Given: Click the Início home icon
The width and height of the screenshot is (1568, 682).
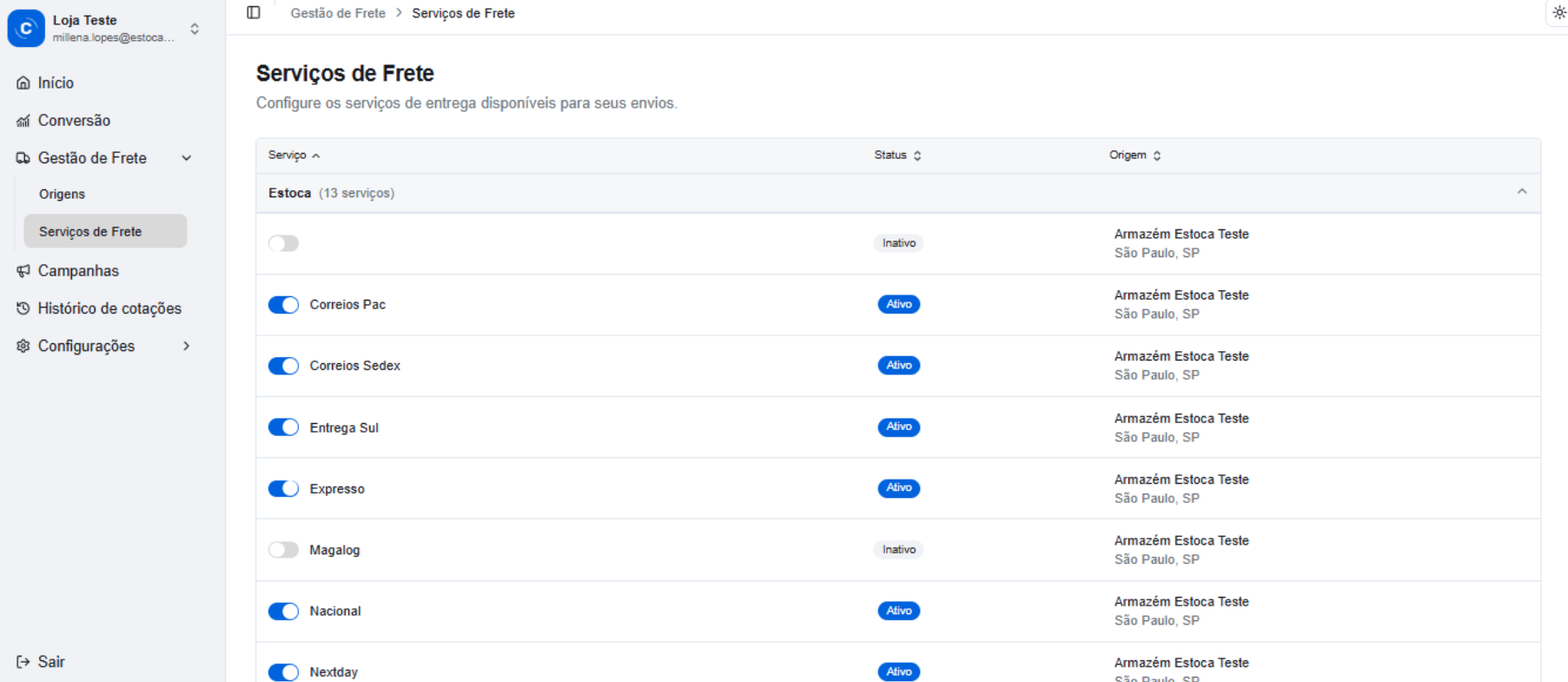Looking at the screenshot, I should [23, 83].
